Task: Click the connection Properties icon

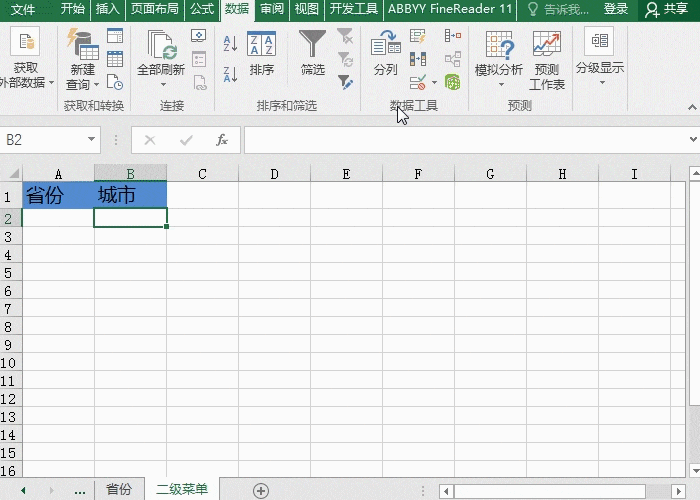Action: (x=199, y=59)
